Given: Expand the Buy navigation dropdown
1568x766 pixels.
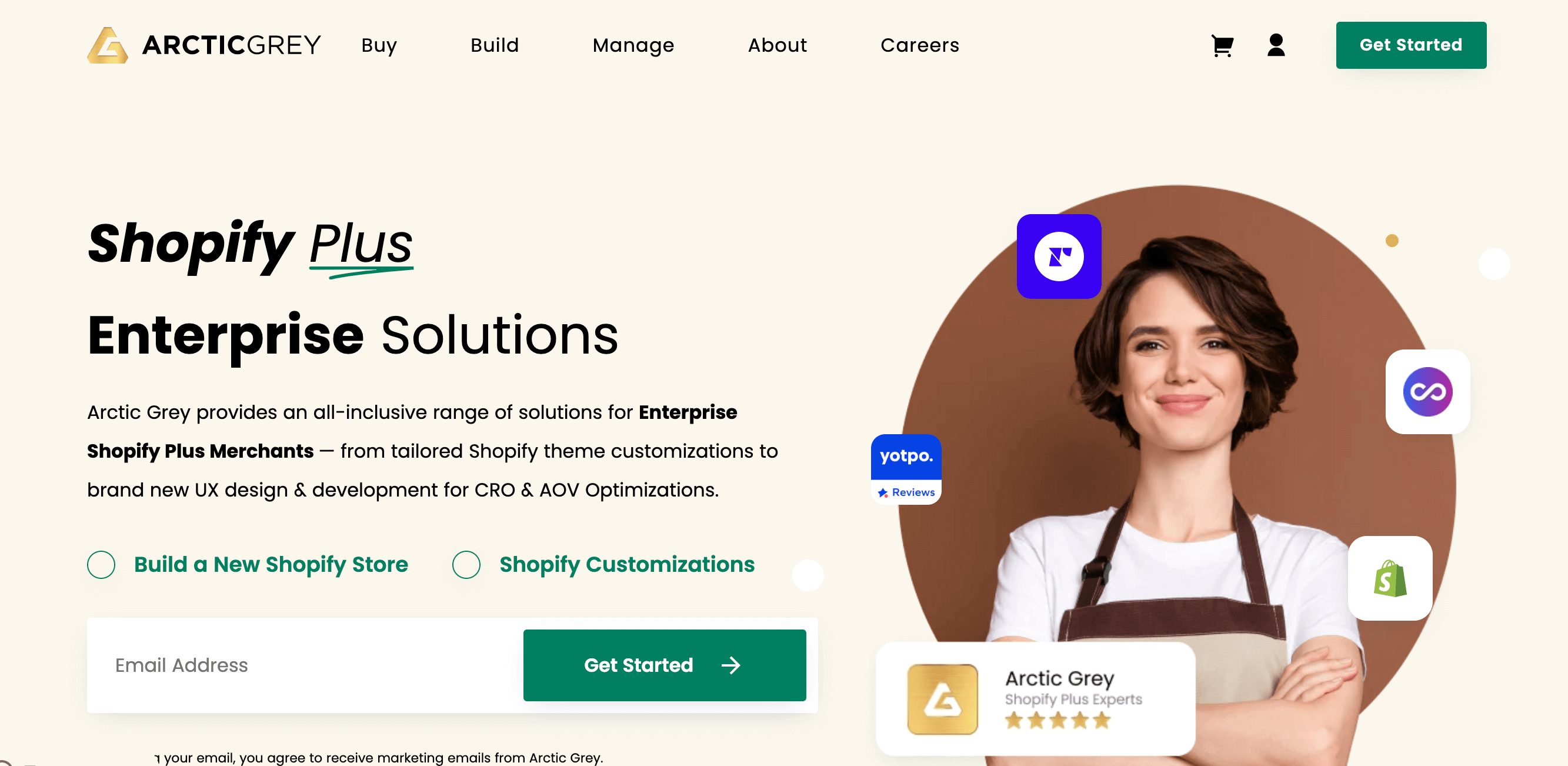Looking at the screenshot, I should click(x=380, y=45).
